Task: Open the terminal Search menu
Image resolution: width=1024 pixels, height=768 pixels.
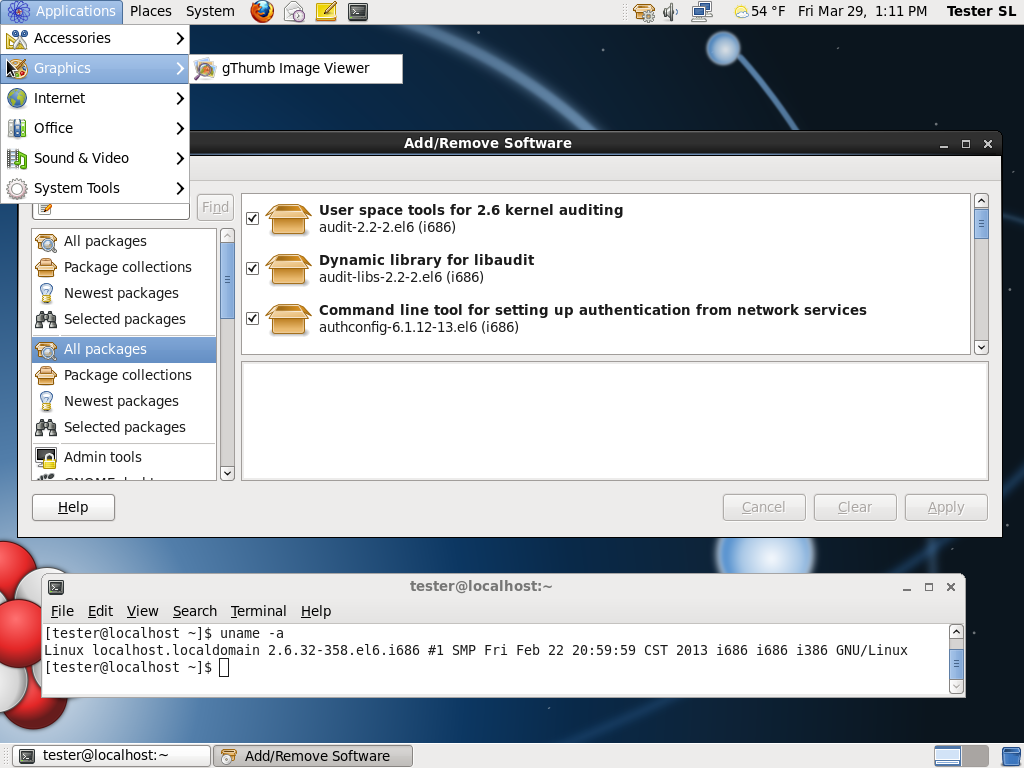Action: (x=195, y=611)
